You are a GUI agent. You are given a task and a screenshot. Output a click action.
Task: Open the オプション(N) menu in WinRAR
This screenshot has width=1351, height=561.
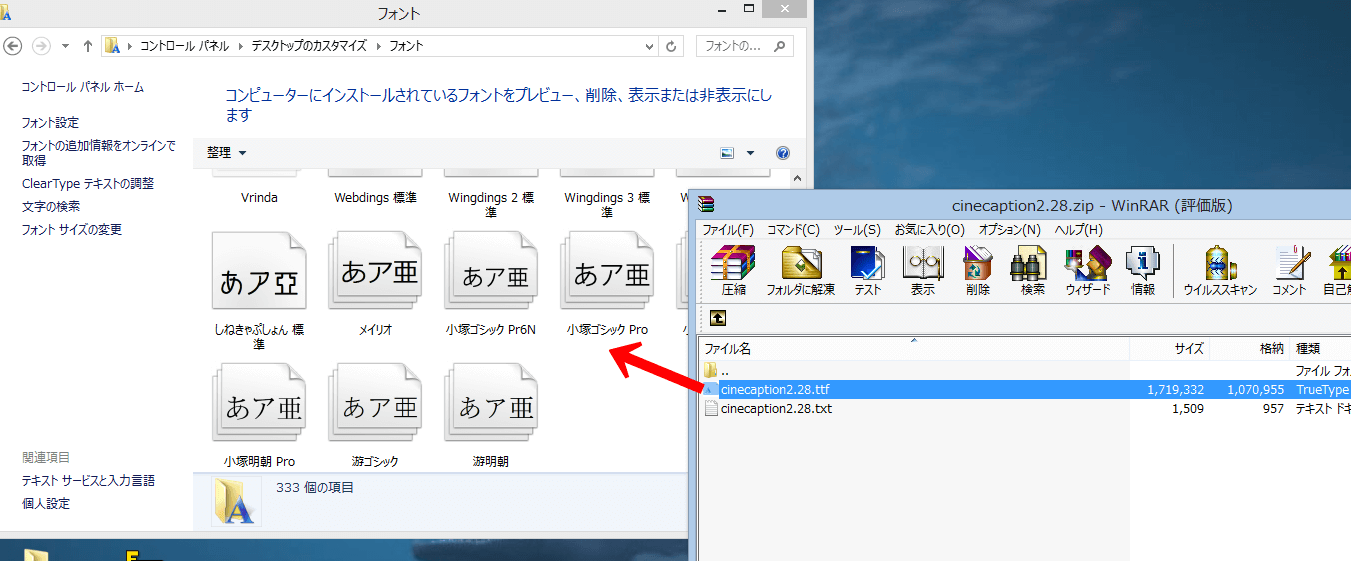point(1010,230)
